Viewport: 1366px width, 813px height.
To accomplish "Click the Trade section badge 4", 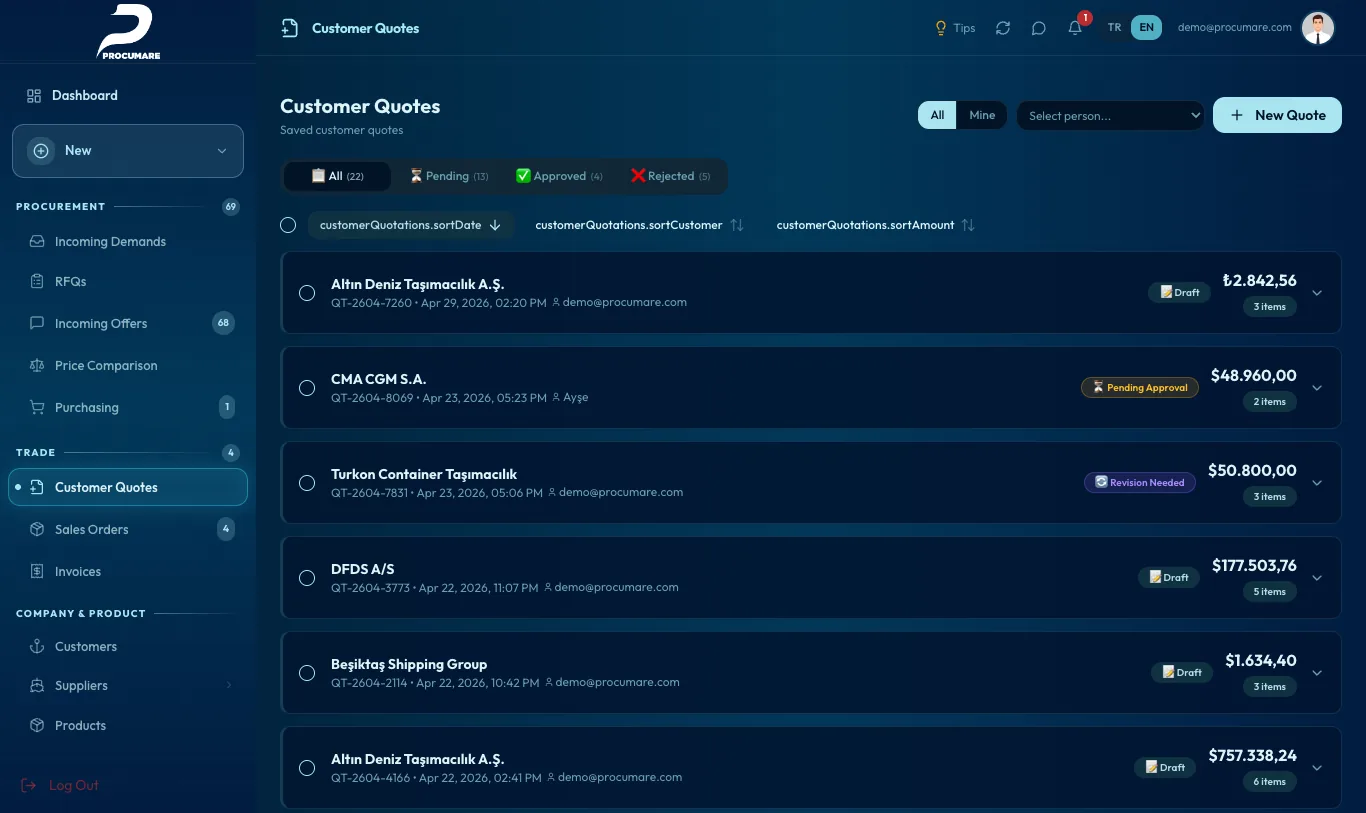I will click(231, 453).
